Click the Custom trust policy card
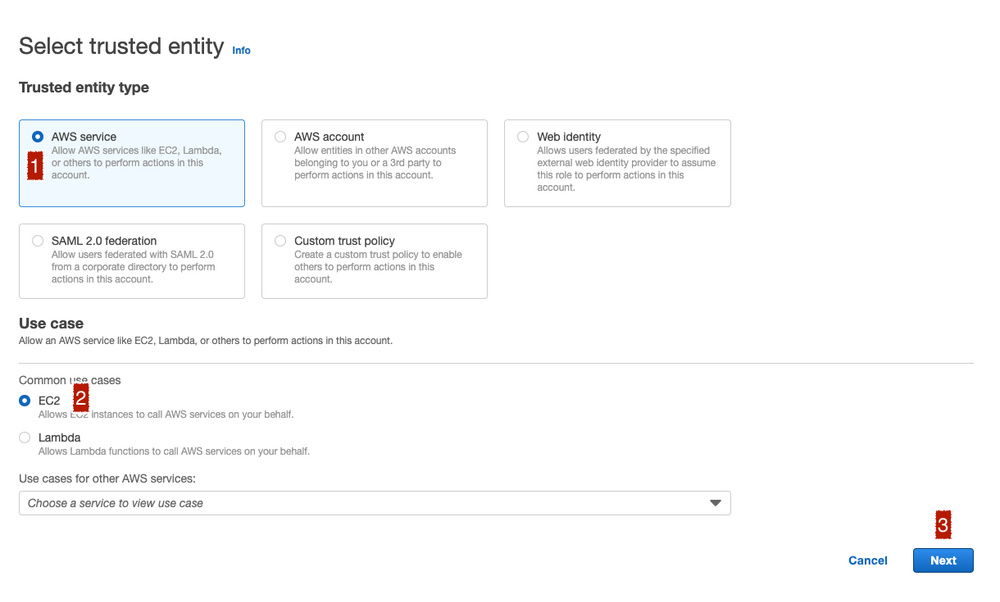This screenshot has height=602, width=1000. [374, 261]
